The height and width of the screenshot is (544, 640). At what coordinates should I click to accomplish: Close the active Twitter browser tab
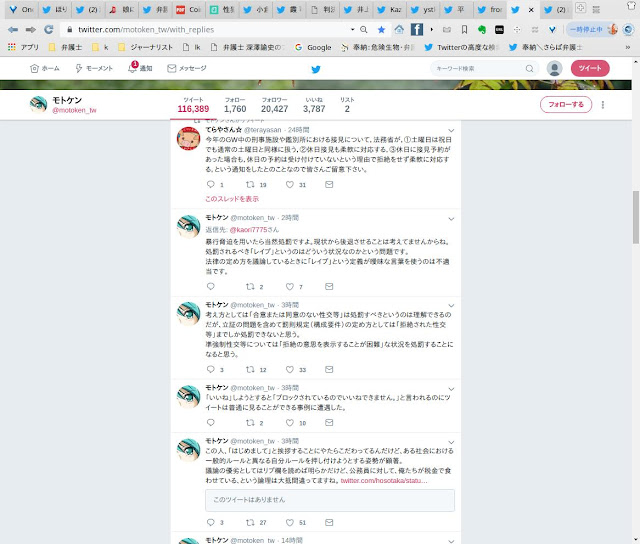tap(531, 10)
